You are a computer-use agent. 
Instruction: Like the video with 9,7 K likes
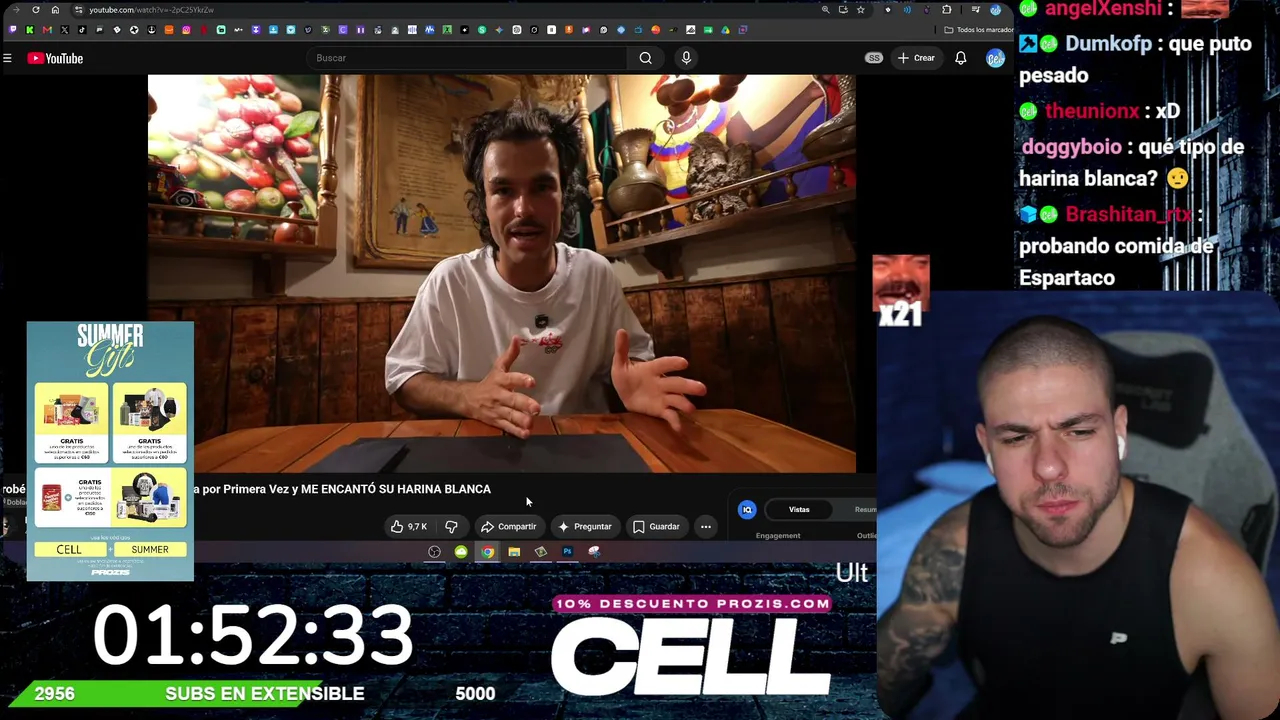tap(409, 527)
